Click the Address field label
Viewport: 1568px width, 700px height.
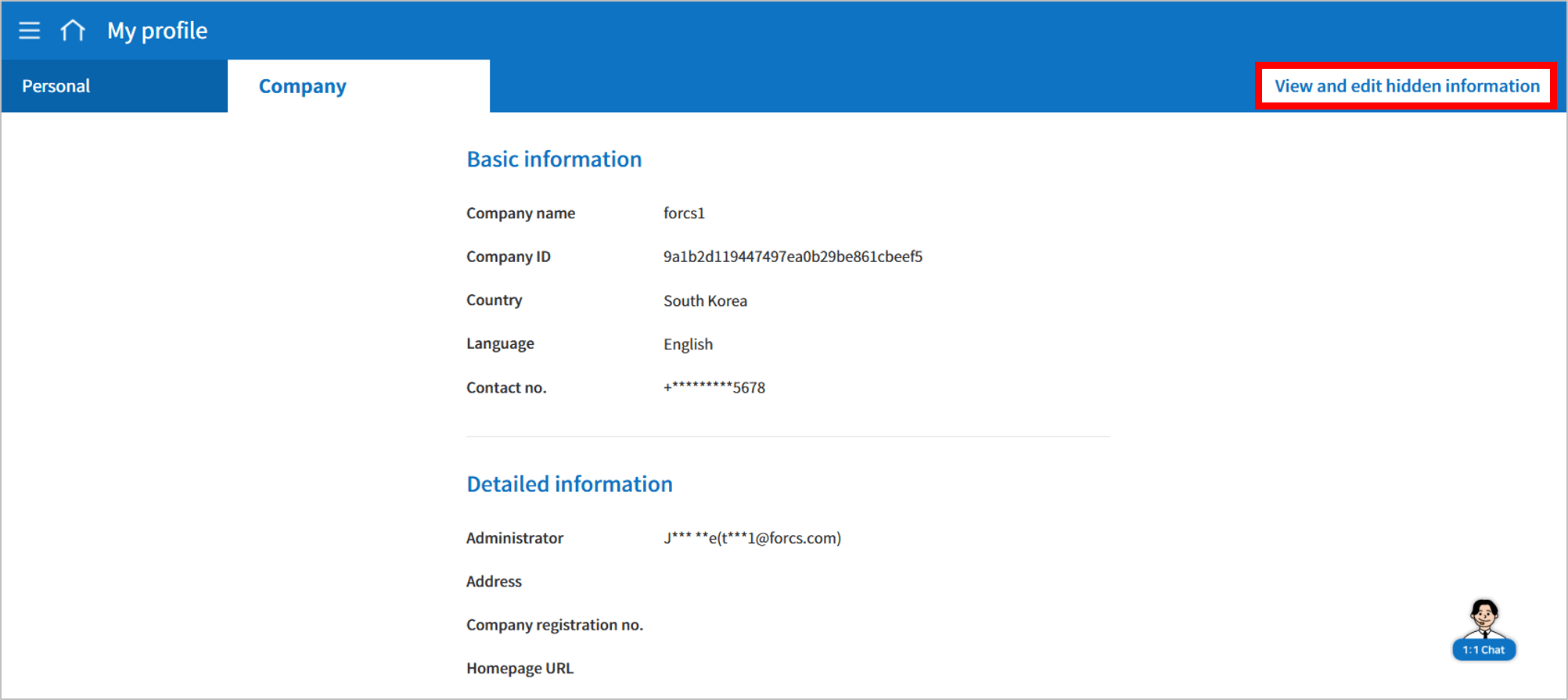pos(494,581)
